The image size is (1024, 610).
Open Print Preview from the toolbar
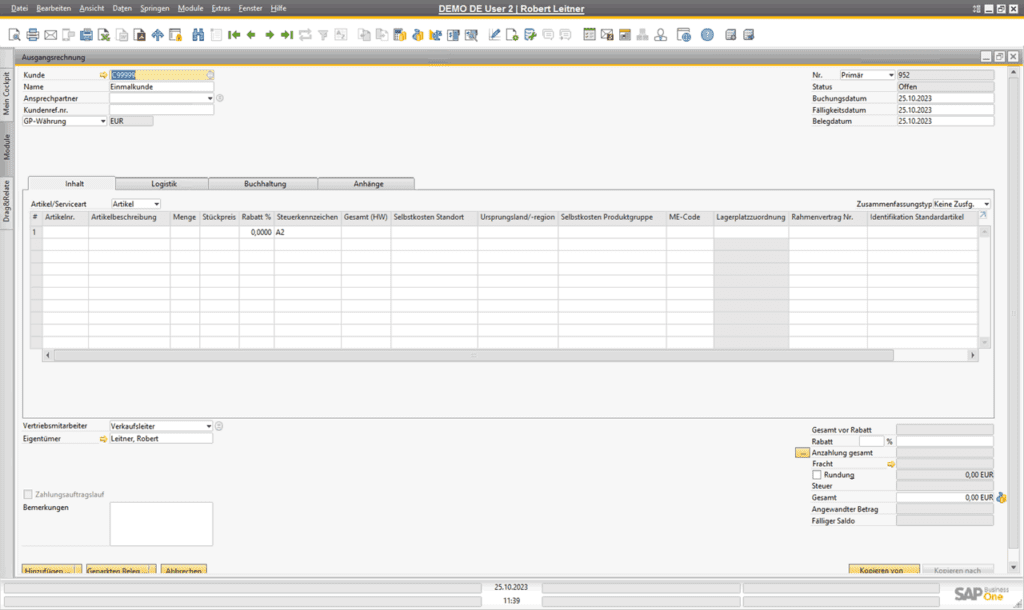point(14,35)
